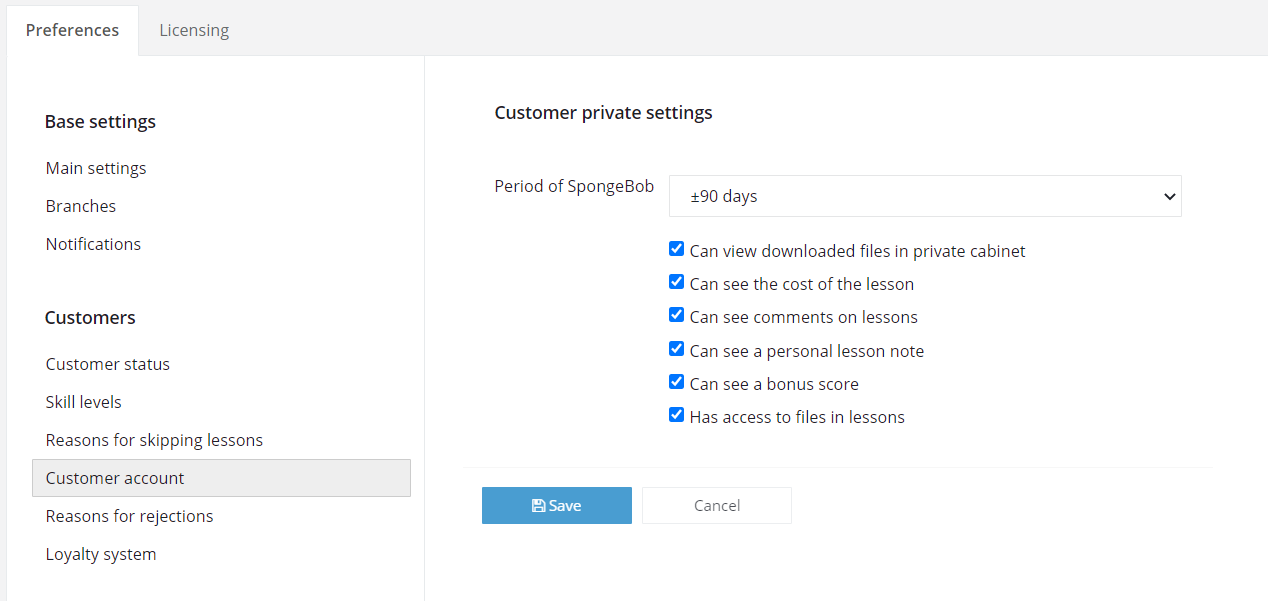The width and height of the screenshot is (1268, 601).
Task: Save the customer private settings
Action: pyautogui.click(x=557, y=505)
